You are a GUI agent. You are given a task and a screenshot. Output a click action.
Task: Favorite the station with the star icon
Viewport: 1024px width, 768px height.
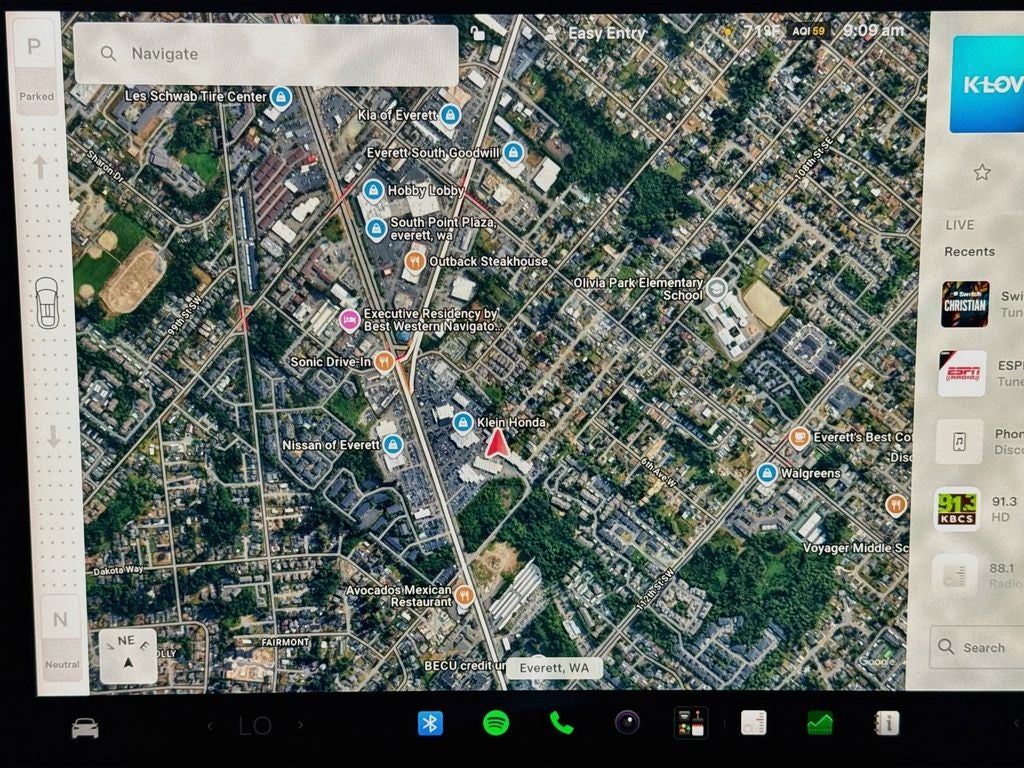coord(982,172)
